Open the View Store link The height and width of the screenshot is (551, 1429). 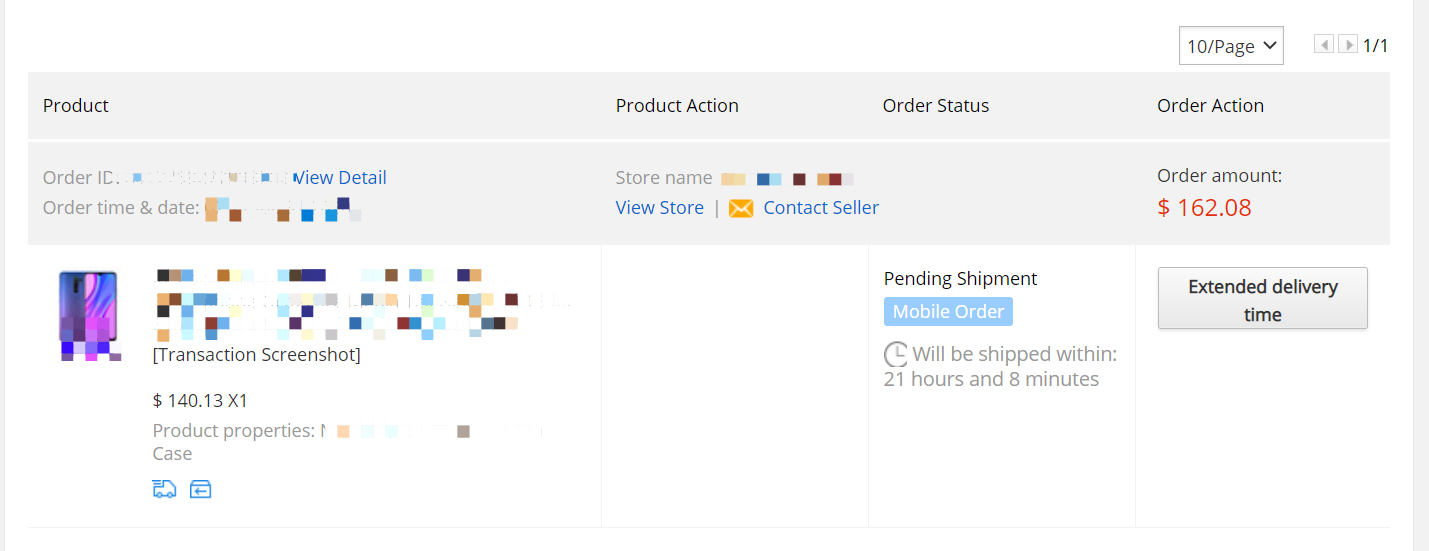(x=660, y=208)
